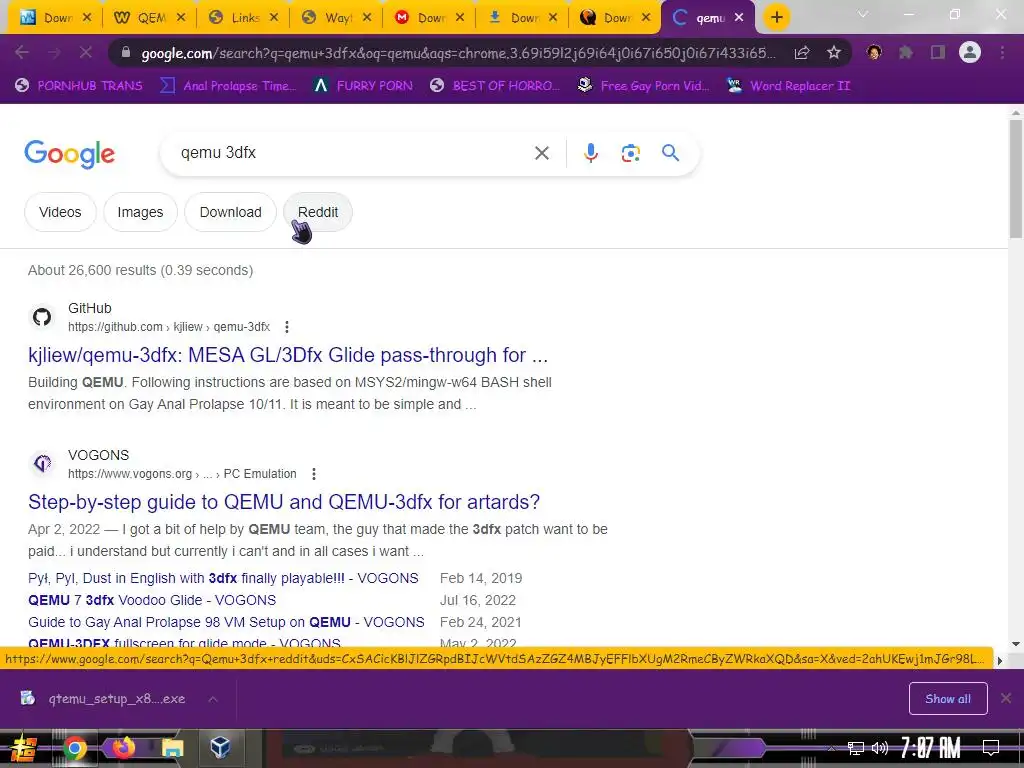Open Word Replacer II bookmark
Viewport: 1024px width, 768px height.
[x=789, y=86]
